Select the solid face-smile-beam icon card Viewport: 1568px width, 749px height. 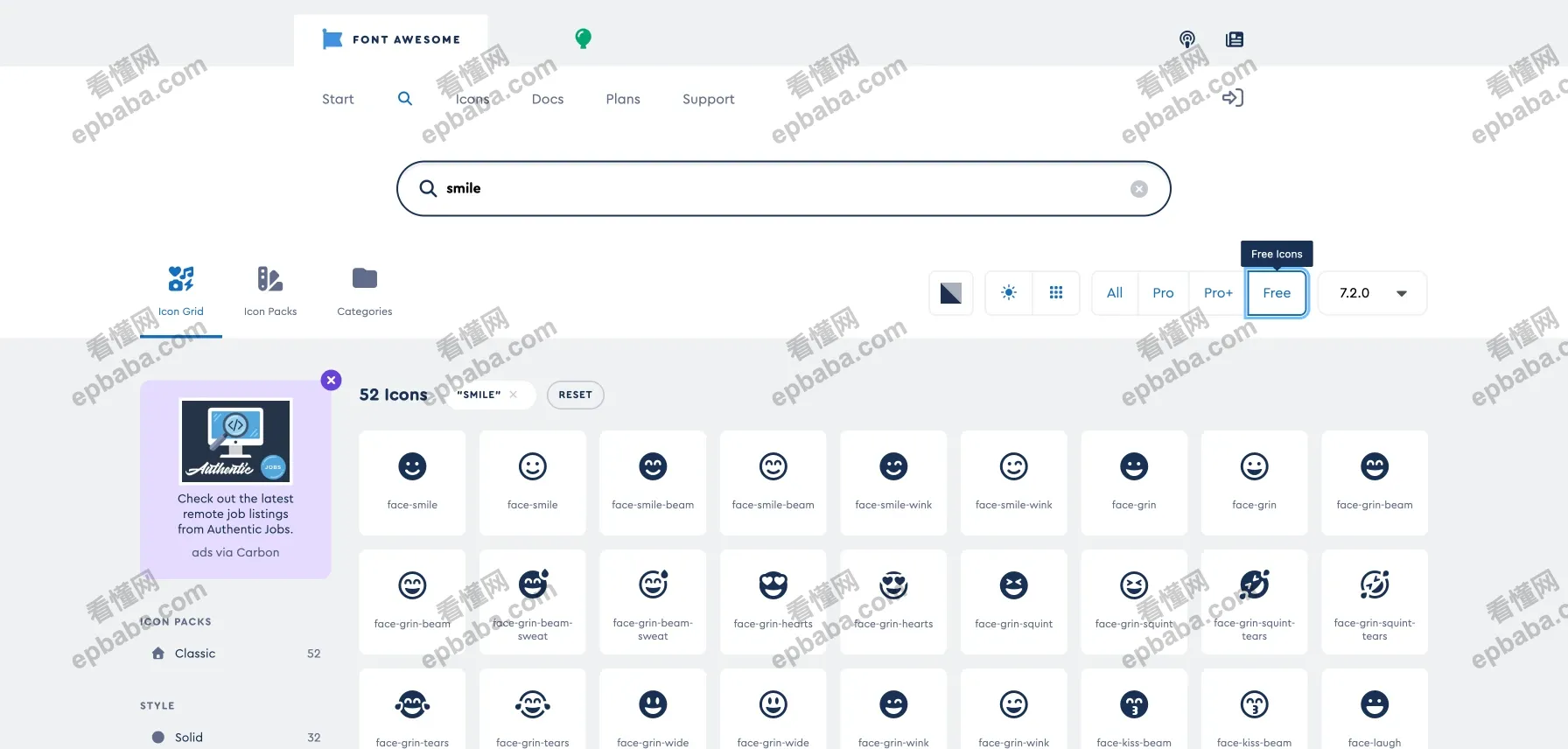point(653,482)
